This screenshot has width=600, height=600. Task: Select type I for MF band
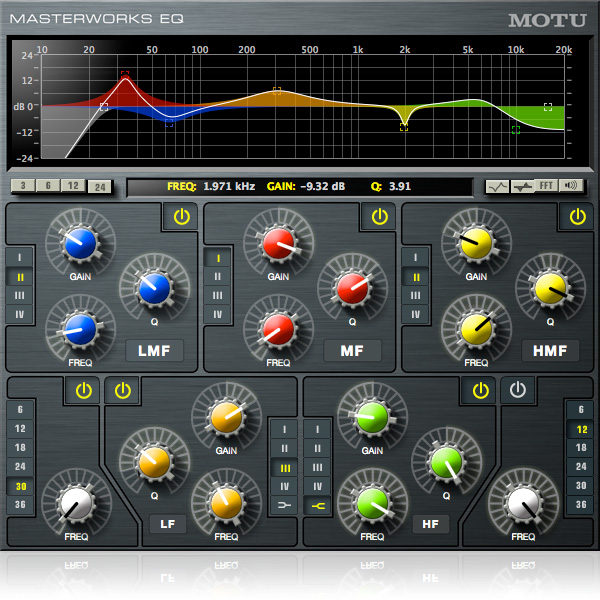(218, 258)
